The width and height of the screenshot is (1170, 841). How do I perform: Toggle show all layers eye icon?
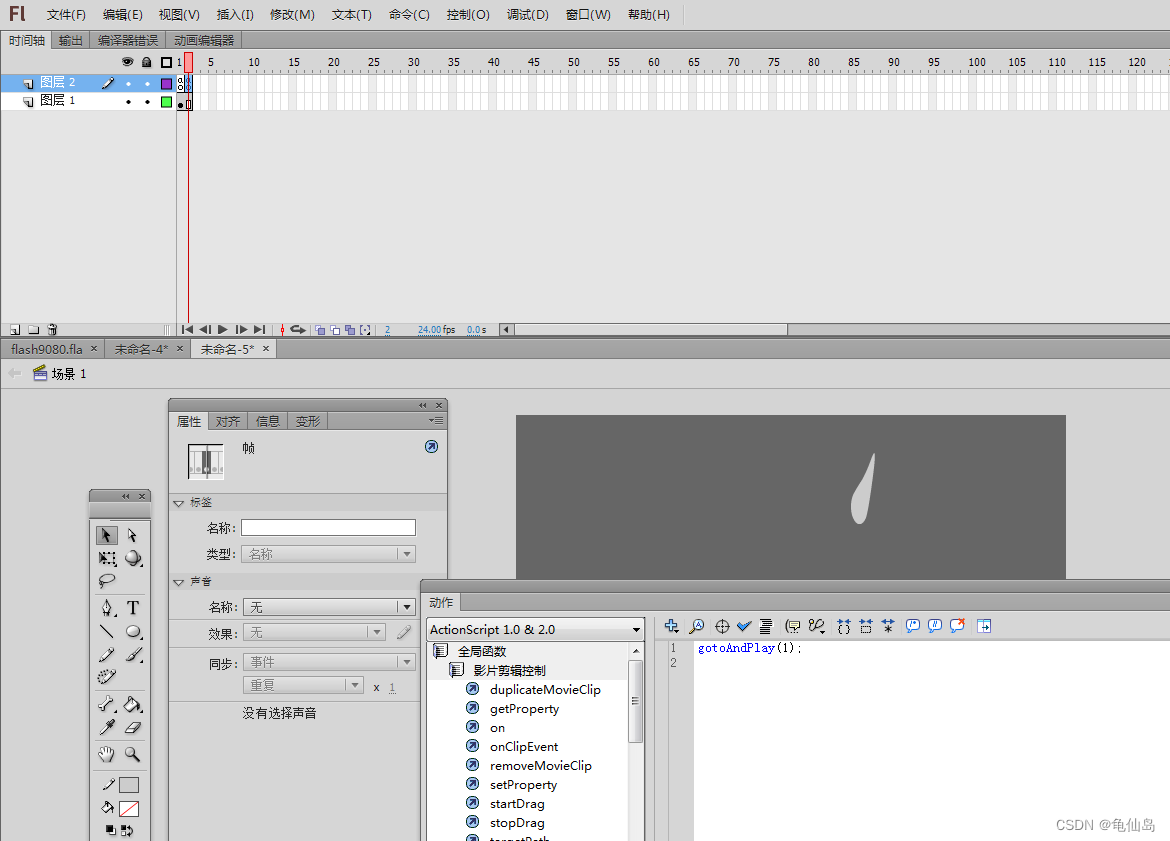[x=128, y=62]
